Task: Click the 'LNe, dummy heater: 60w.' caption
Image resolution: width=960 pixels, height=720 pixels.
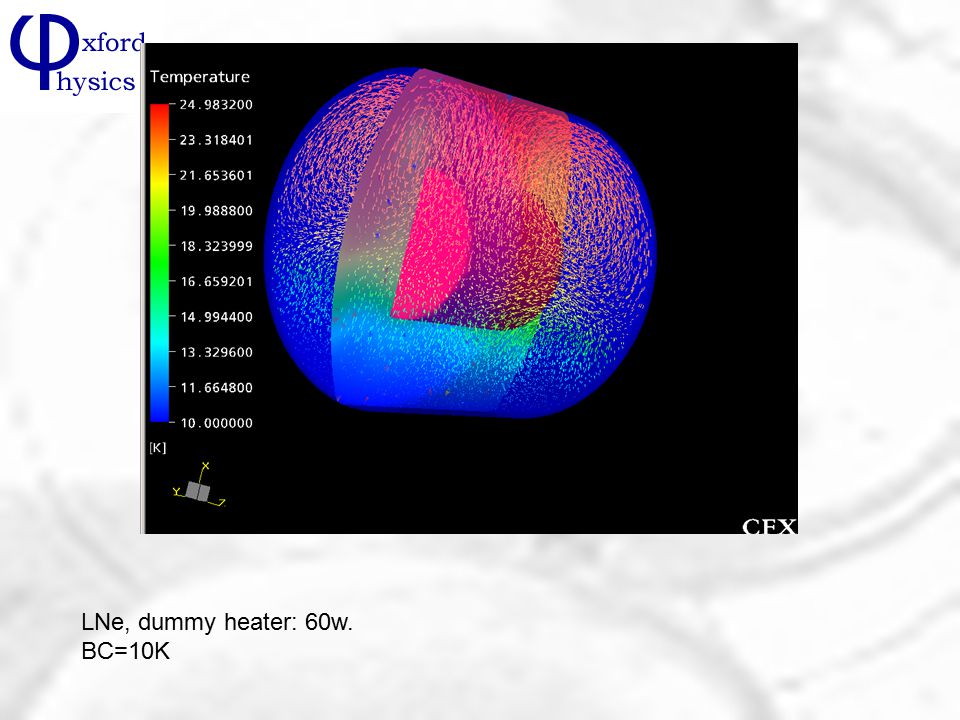Action: 217,622
